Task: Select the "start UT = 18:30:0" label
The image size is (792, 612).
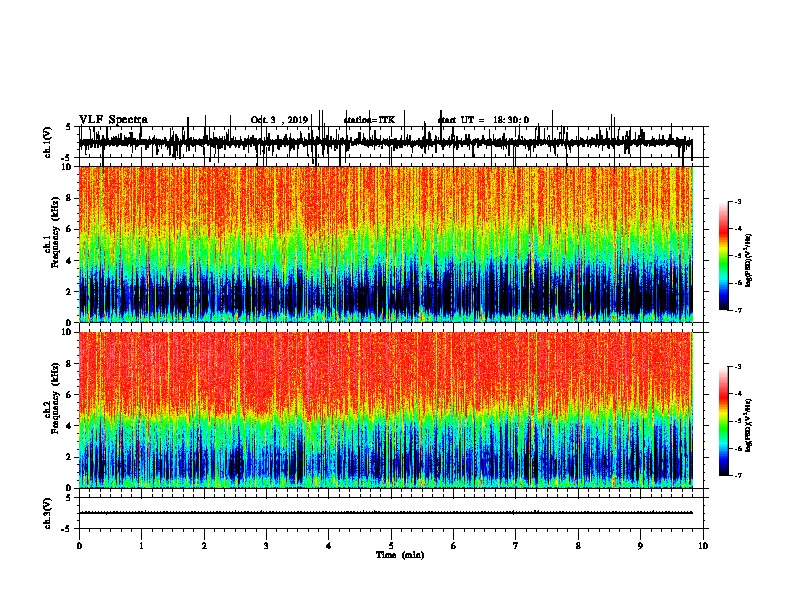Action: point(483,120)
